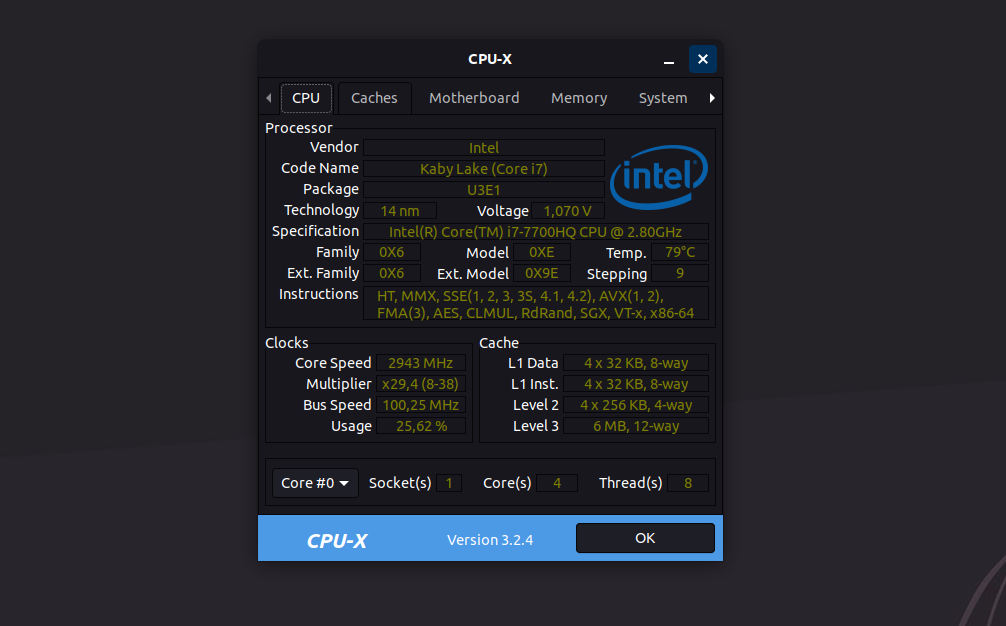Click the left tab scroll arrow
Screen dimensions: 1006x626
(268, 97)
